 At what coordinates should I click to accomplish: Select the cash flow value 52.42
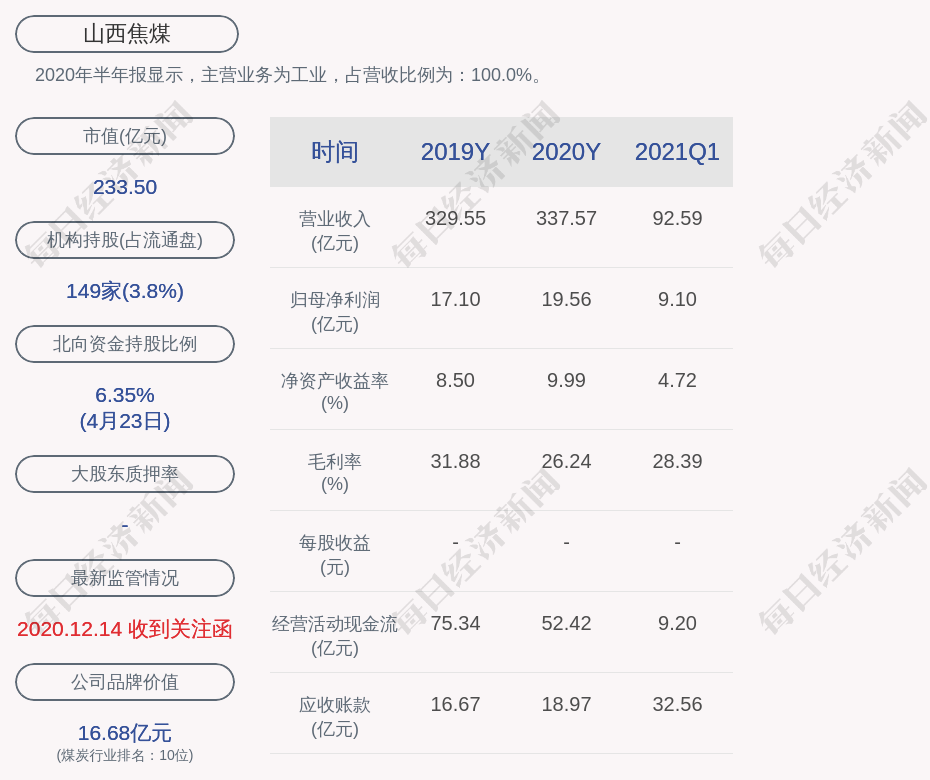click(x=566, y=623)
